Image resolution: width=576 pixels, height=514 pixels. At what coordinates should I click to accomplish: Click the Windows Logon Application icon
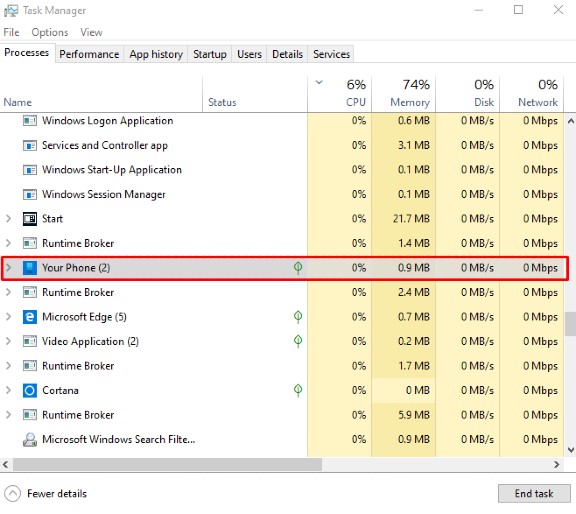[30, 121]
